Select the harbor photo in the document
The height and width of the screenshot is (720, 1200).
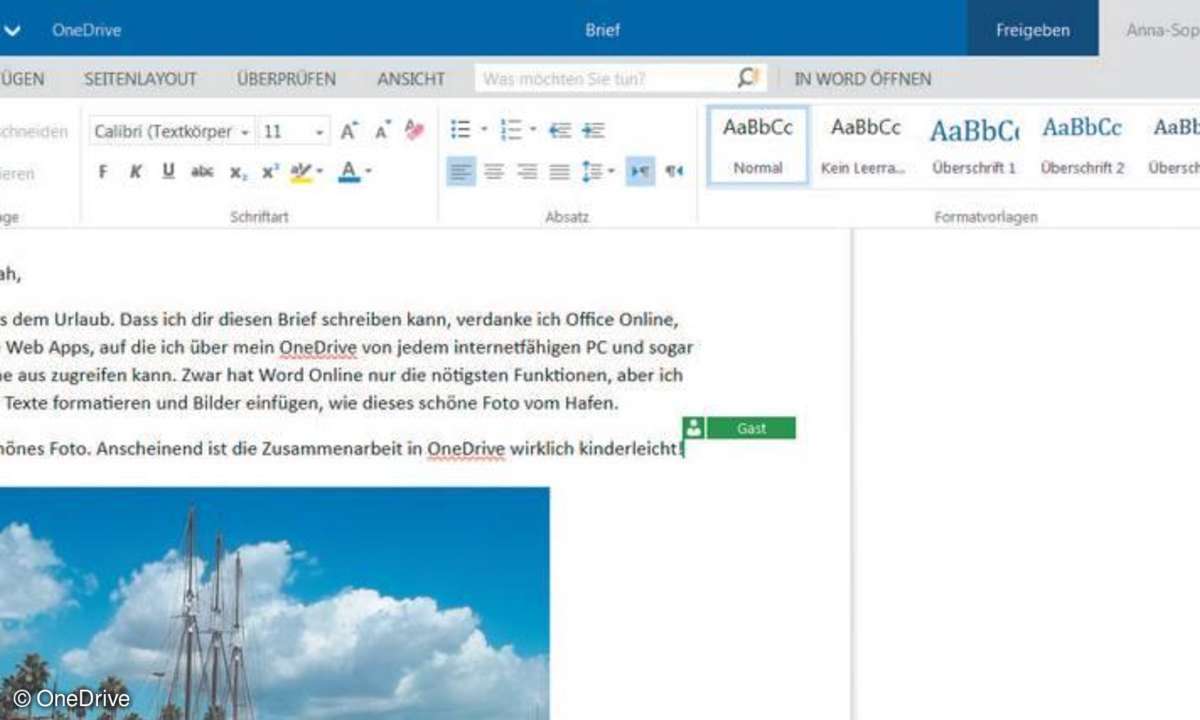(274, 604)
